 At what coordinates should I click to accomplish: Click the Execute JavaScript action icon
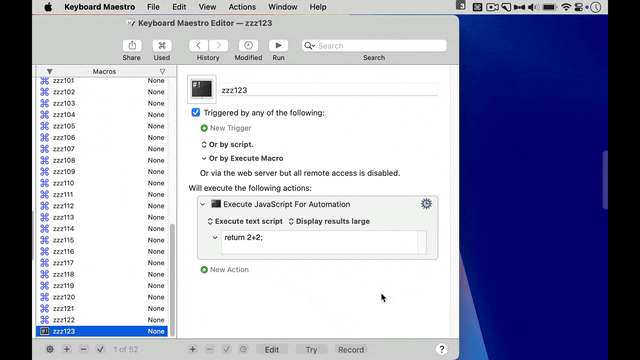pyautogui.click(x=216, y=204)
